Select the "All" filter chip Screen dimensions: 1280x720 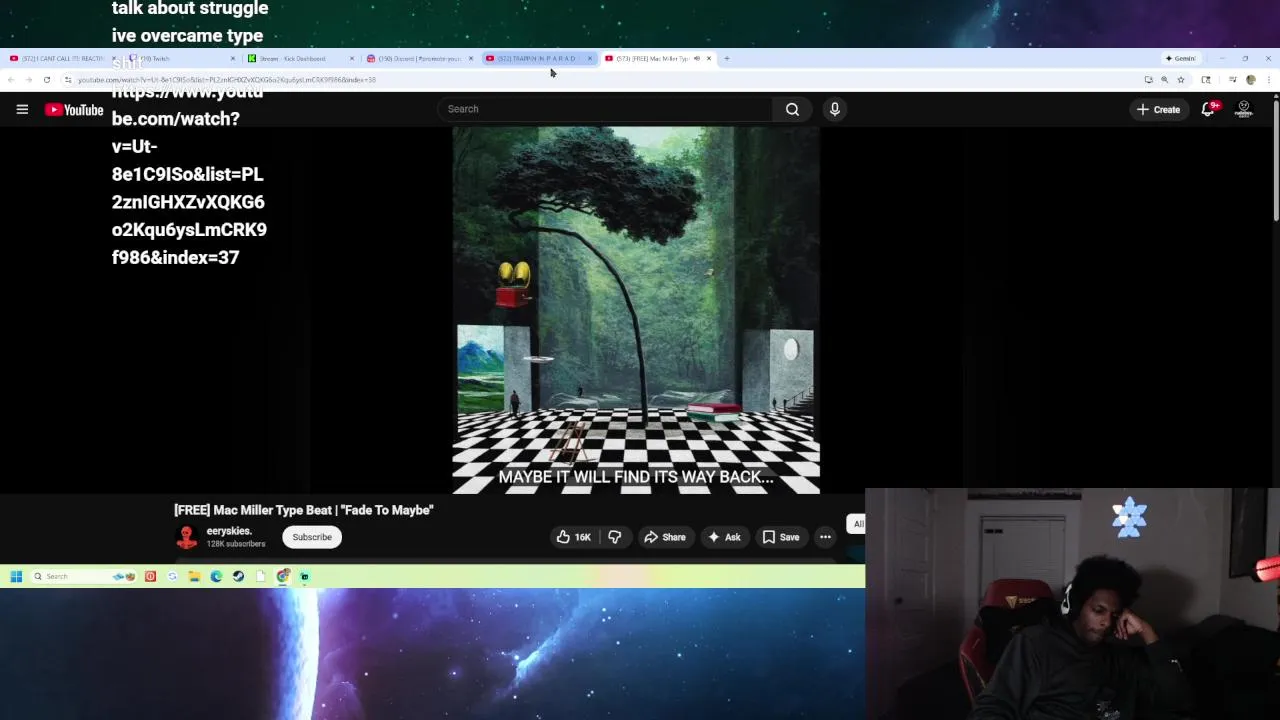point(858,524)
